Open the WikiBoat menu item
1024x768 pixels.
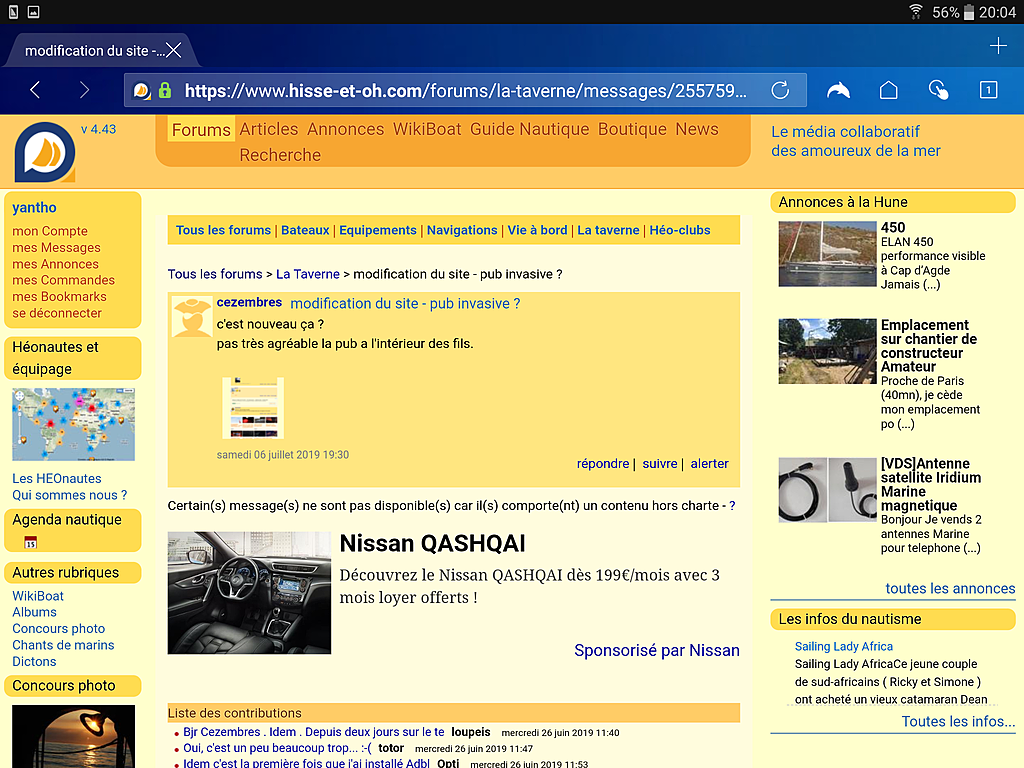point(427,129)
